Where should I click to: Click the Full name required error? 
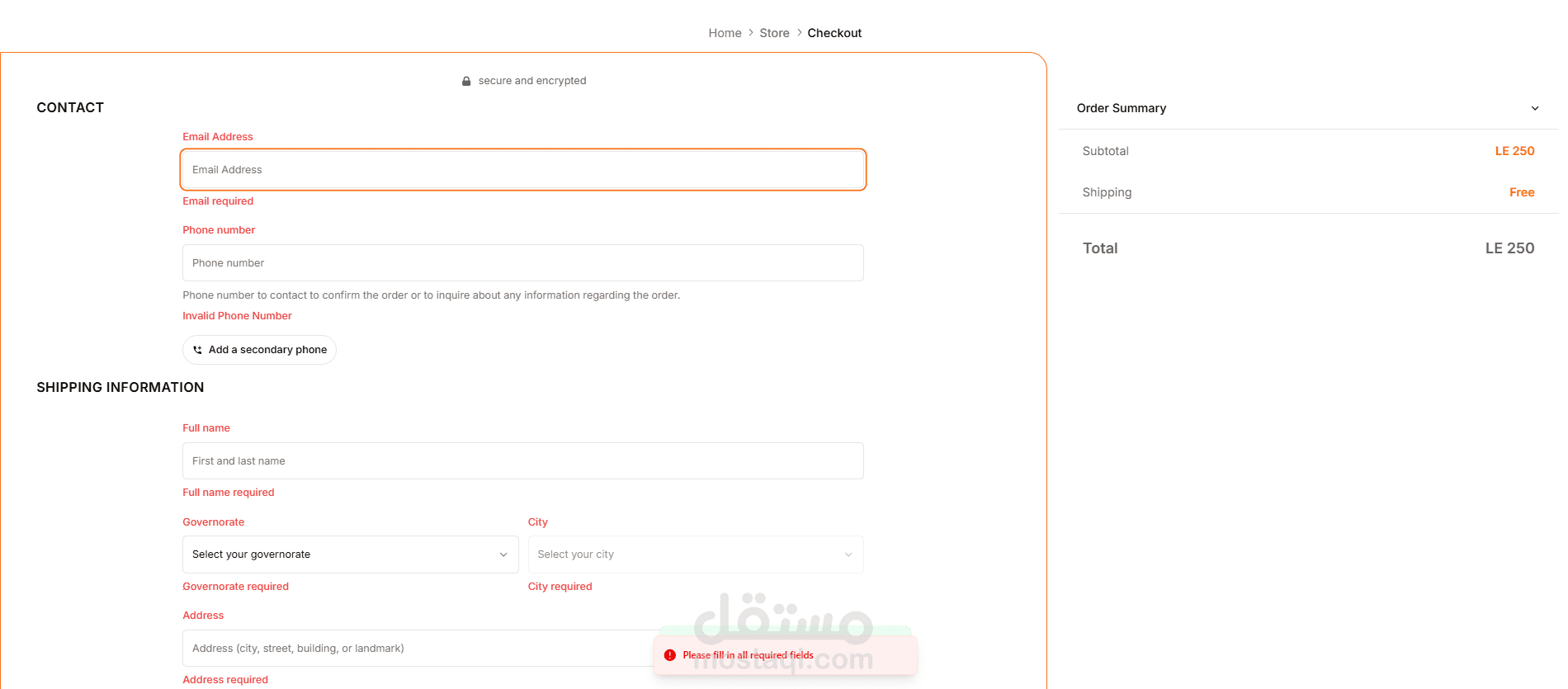click(x=228, y=493)
